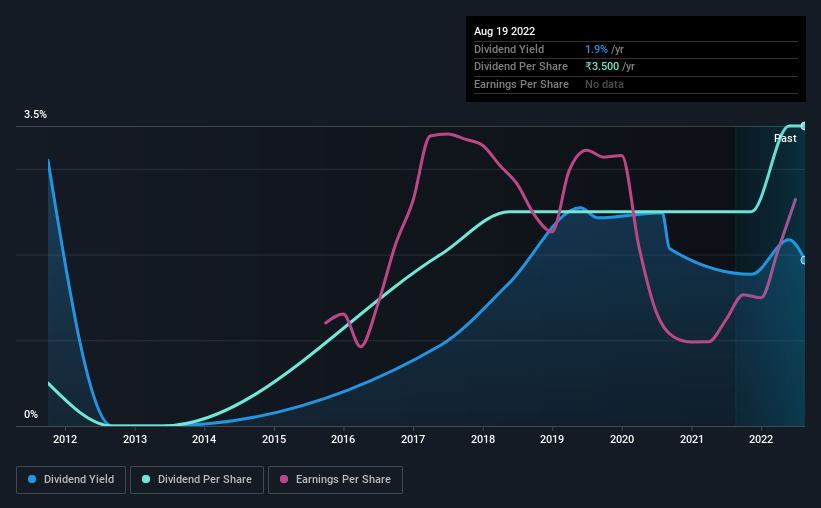The width and height of the screenshot is (821, 508).
Task: Click the 2013 x-axis label
Action: (x=135, y=439)
